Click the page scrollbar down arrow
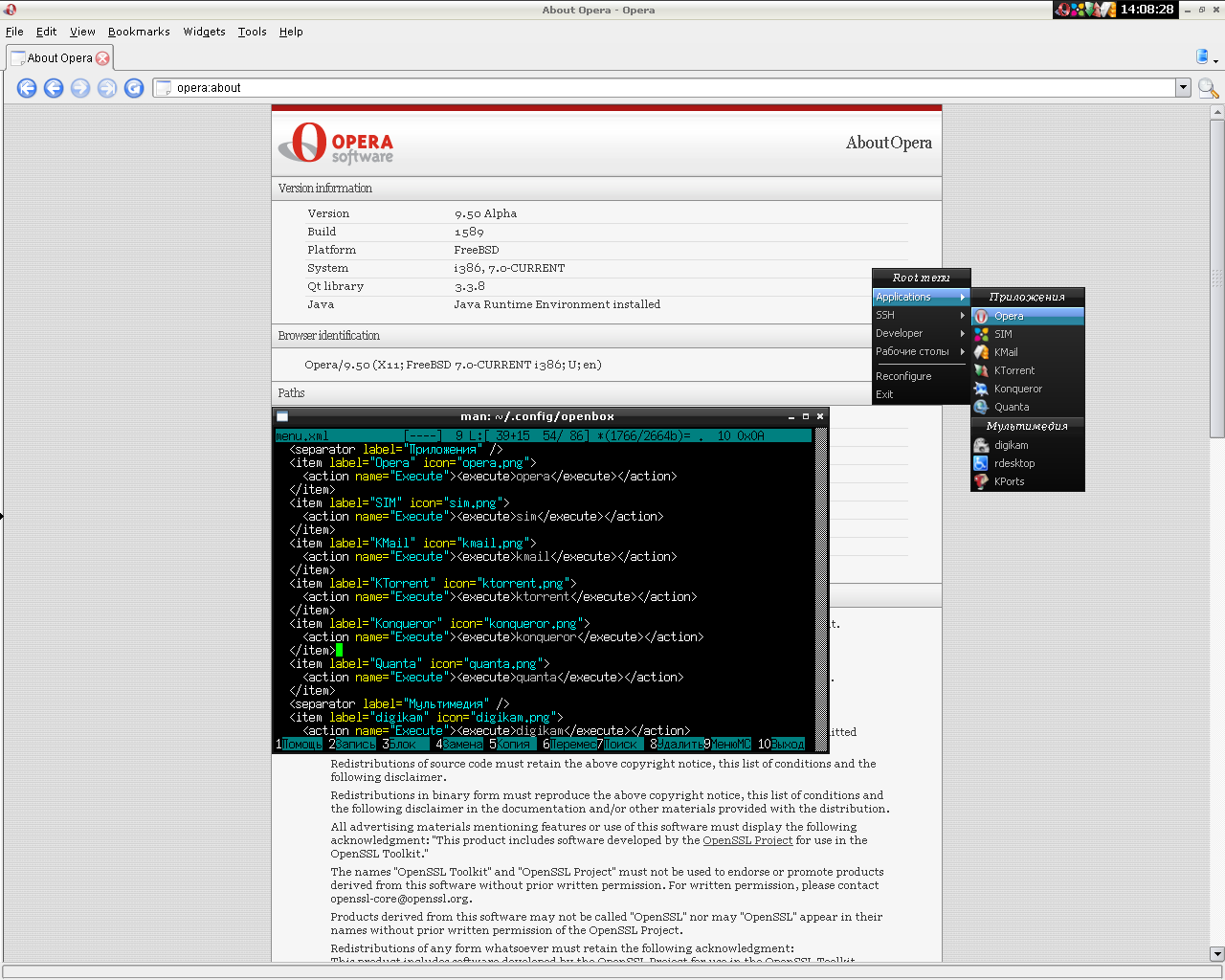1225x980 pixels. pos(1217,954)
